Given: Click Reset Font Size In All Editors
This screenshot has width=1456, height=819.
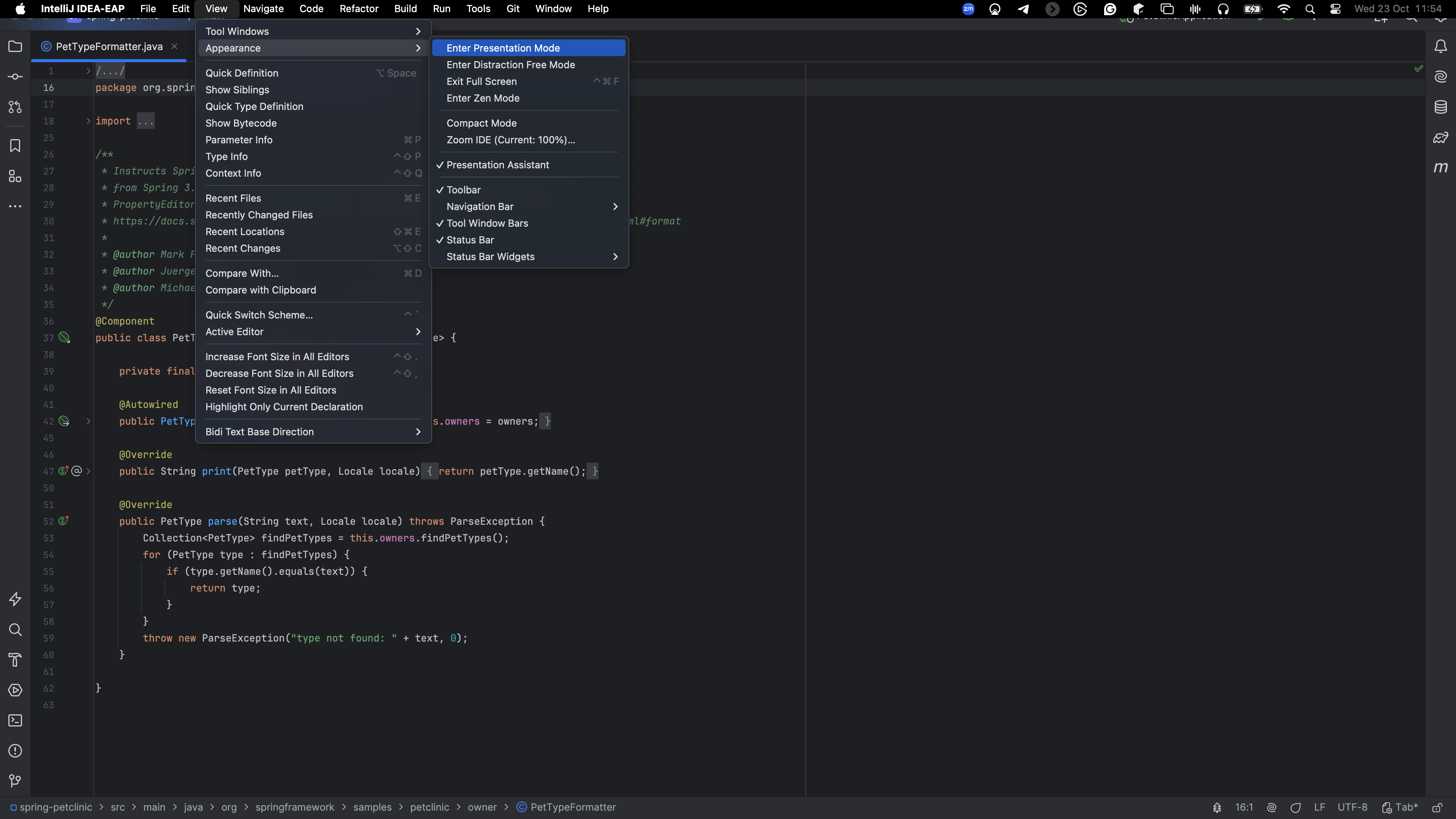Looking at the screenshot, I should coord(270,389).
